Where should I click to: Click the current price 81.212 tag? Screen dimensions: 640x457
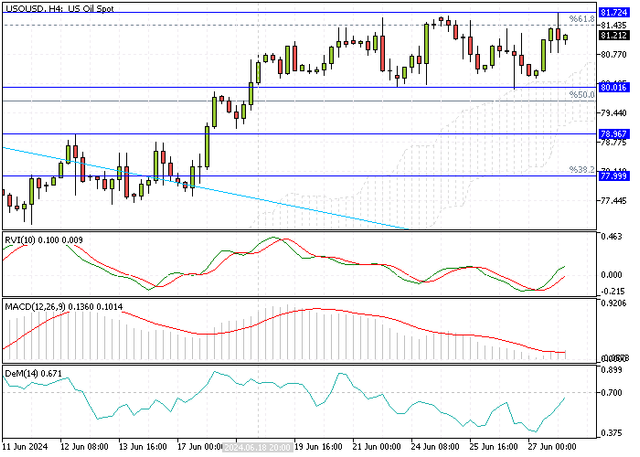click(x=613, y=35)
